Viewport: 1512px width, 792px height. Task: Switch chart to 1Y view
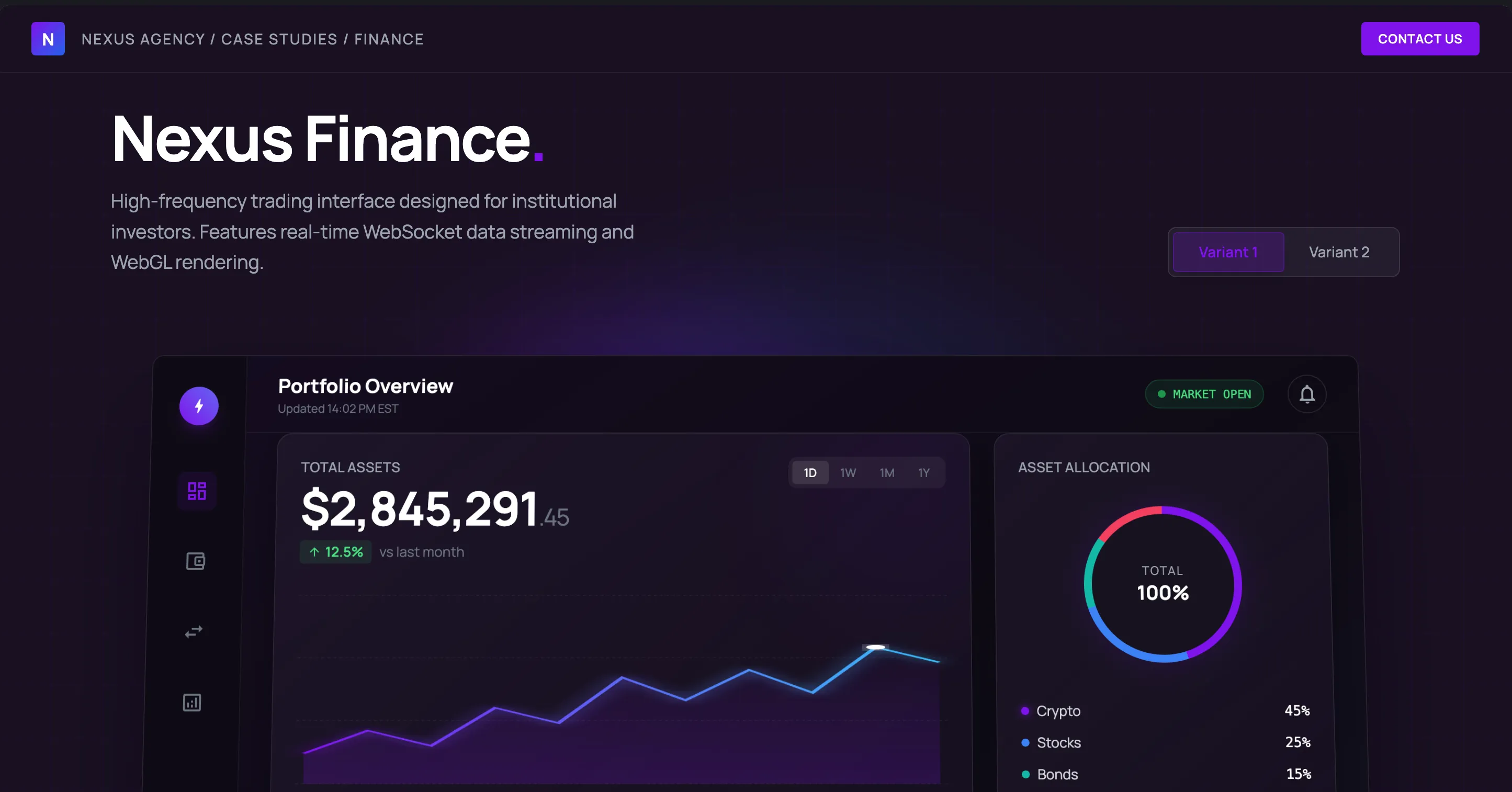[923, 472]
